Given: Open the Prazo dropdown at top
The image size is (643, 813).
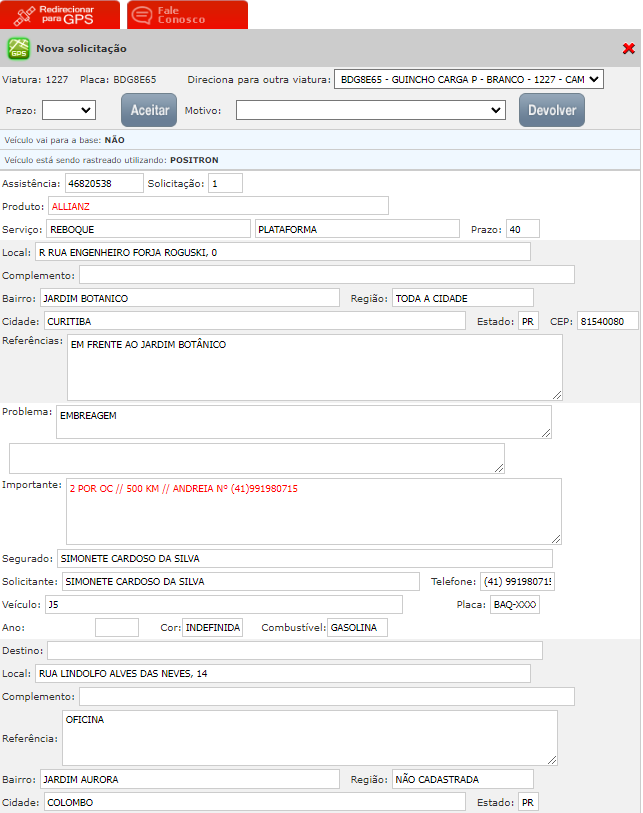Looking at the screenshot, I should (69, 110).
